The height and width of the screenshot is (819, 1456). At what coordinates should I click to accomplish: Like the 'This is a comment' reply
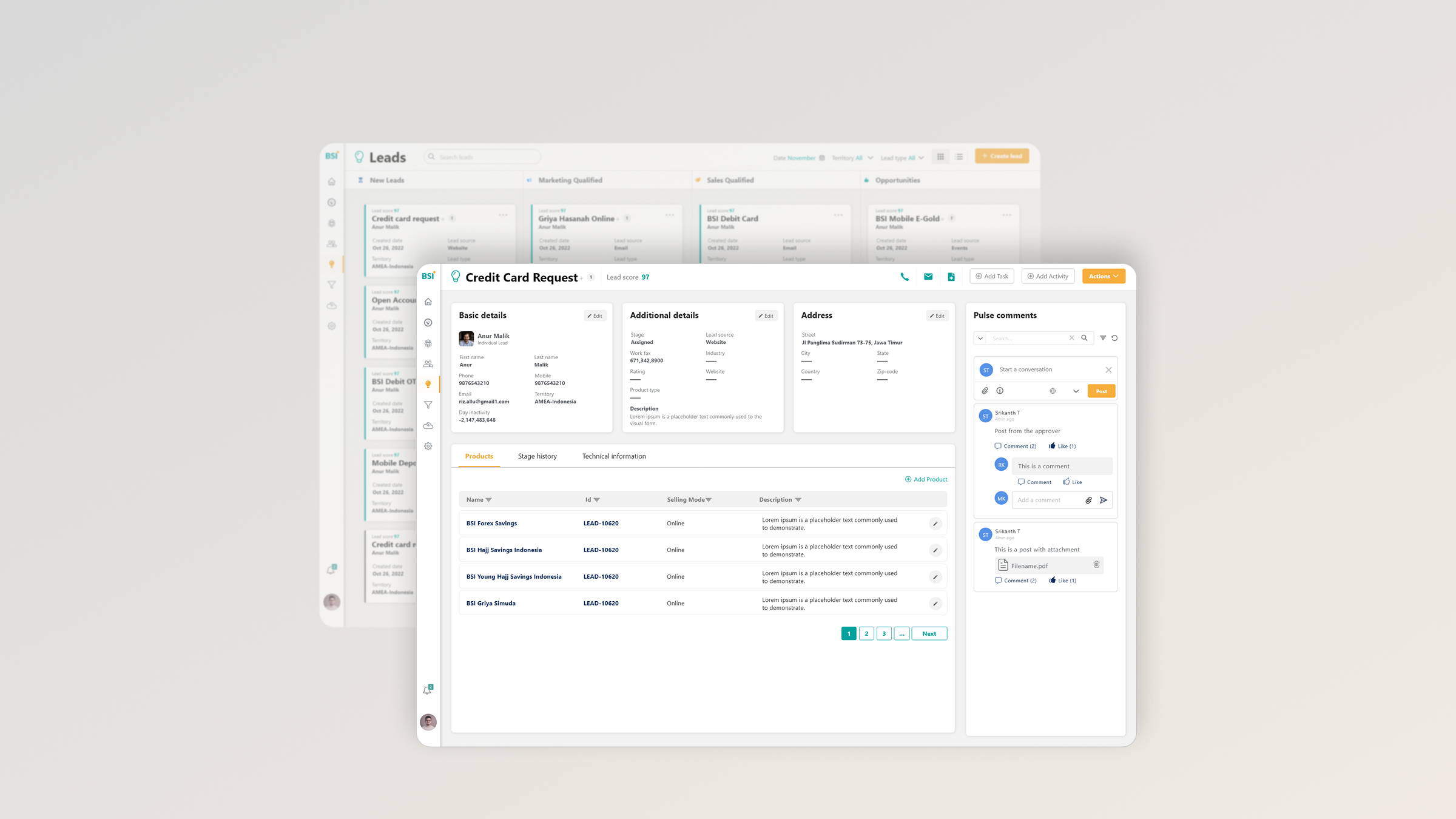coord(1072,482)
